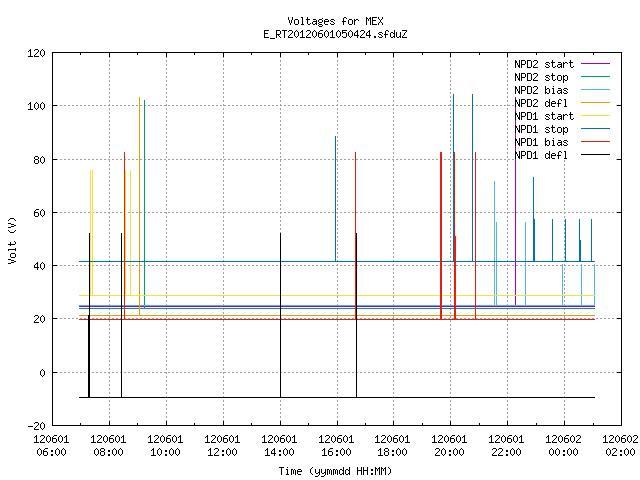Click the dark blue NPD1 stop spike near 16:00

(x=336, y=199)
